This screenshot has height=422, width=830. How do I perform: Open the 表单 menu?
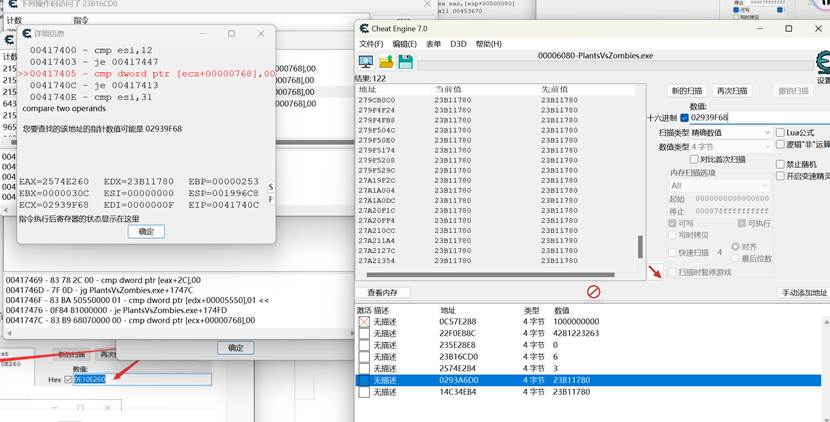434,44
